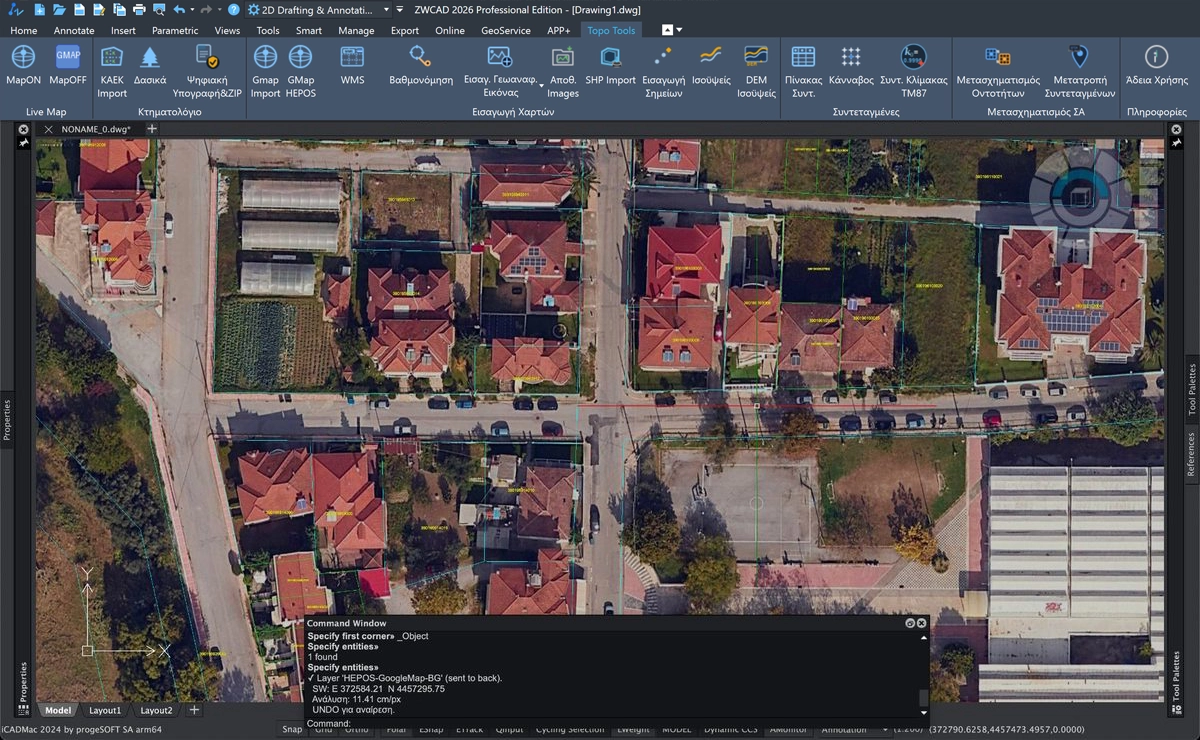Switch to the Home ribbon tab
This screenshot has width=1200, height=740.
[x=23, y=30]
